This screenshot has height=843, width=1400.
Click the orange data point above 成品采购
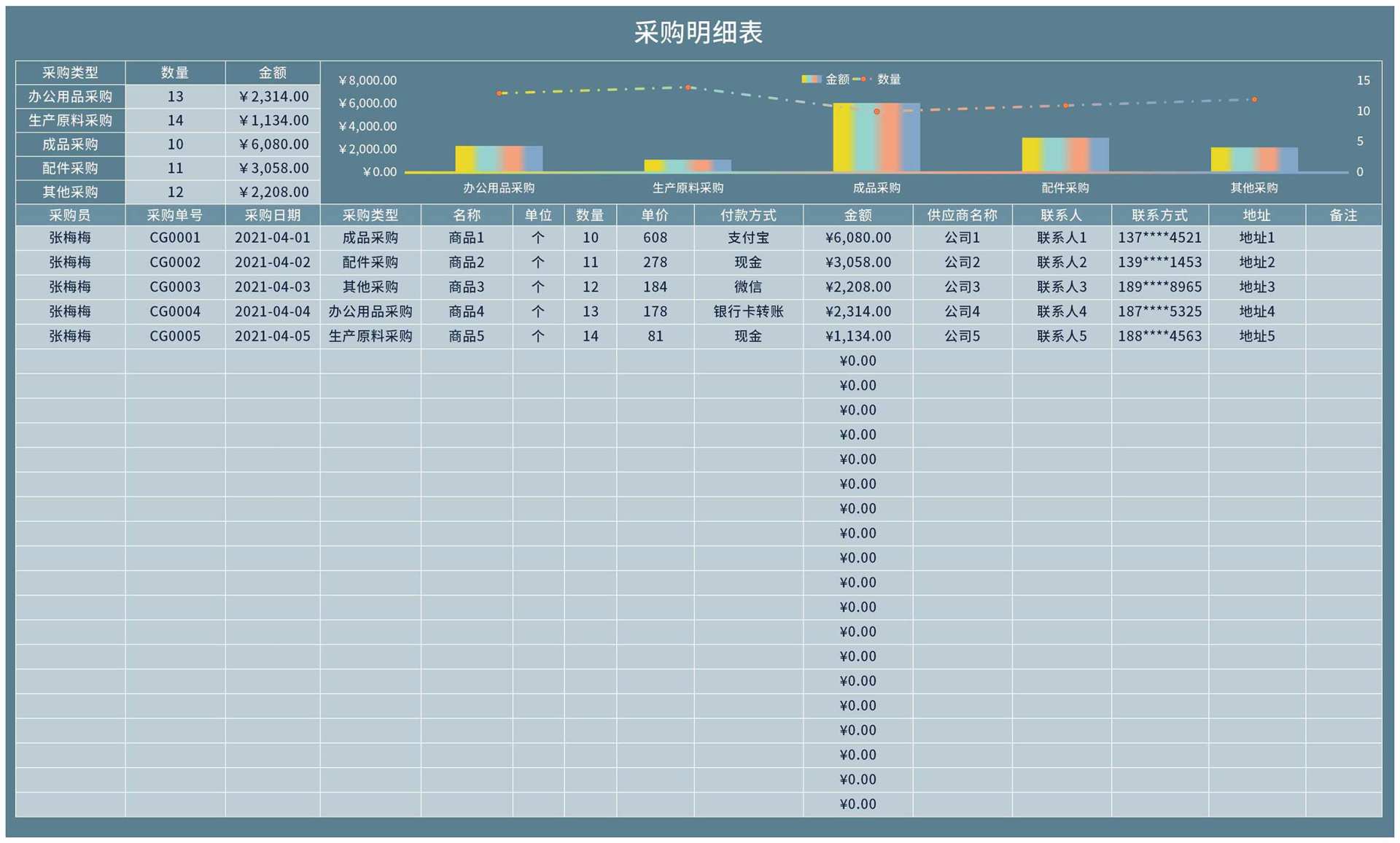[876, 111]
